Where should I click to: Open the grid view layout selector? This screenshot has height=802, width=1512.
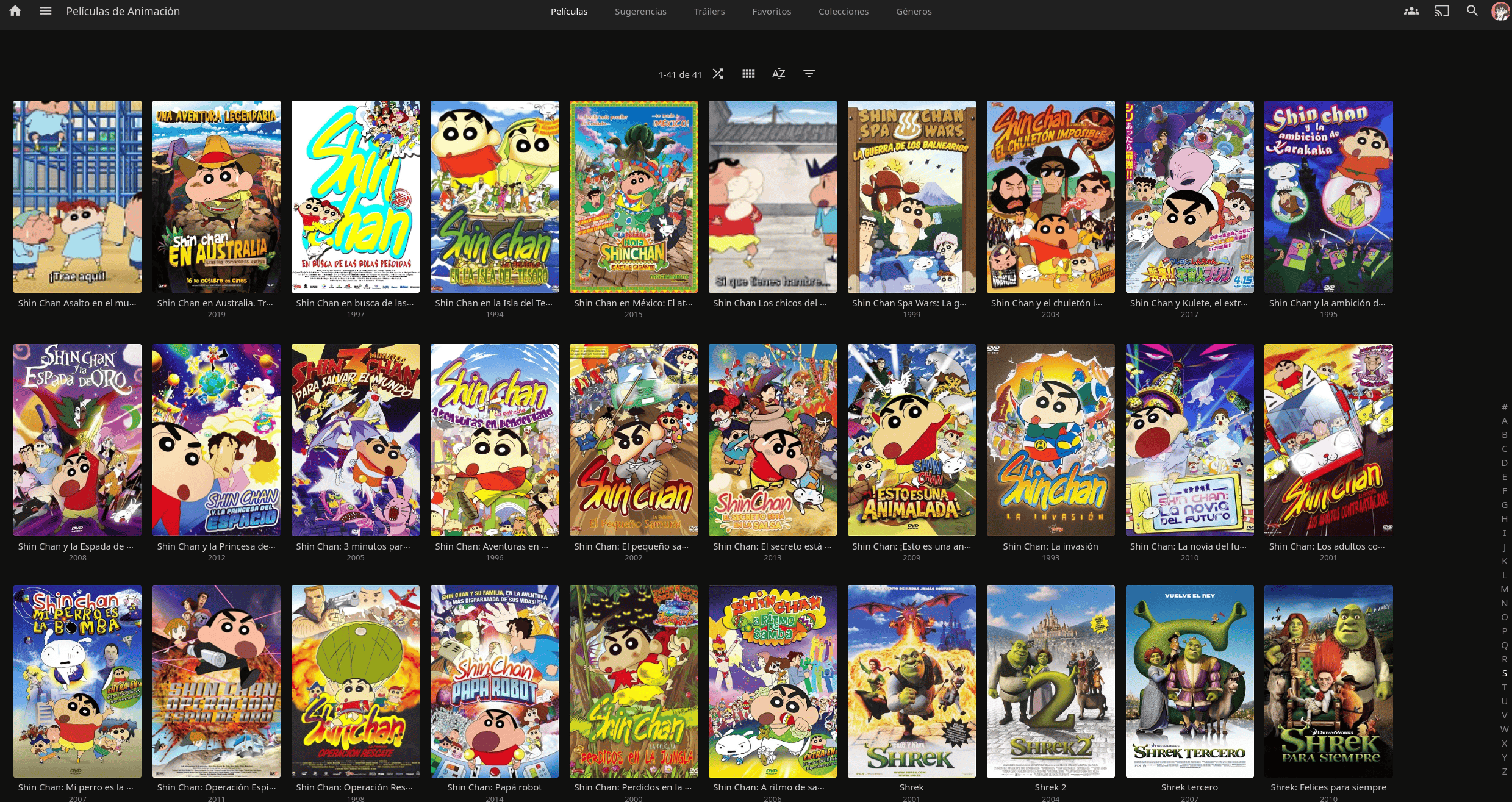(x=748, y=74)
